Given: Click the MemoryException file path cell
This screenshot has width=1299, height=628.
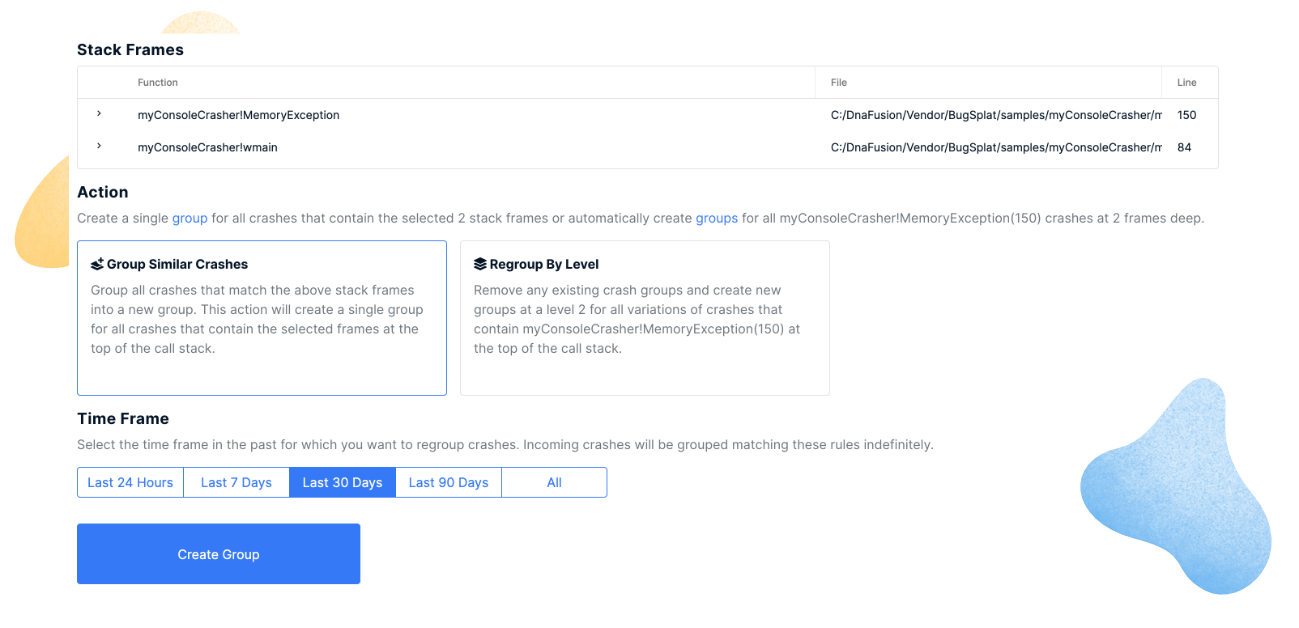Looking at the screenshot, I should pos(996,115).
